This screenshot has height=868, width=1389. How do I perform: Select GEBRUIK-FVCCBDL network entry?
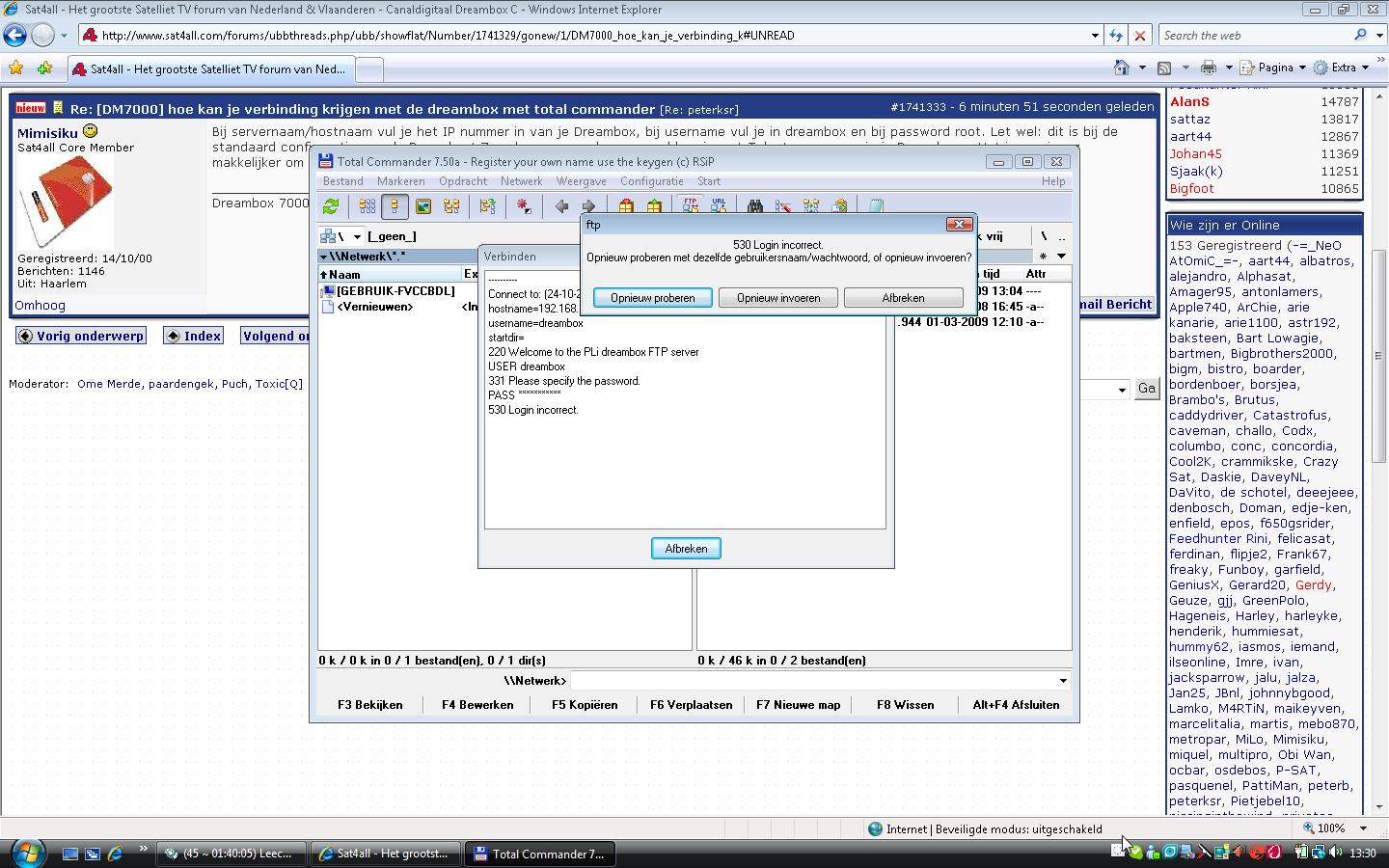point(389,290)
